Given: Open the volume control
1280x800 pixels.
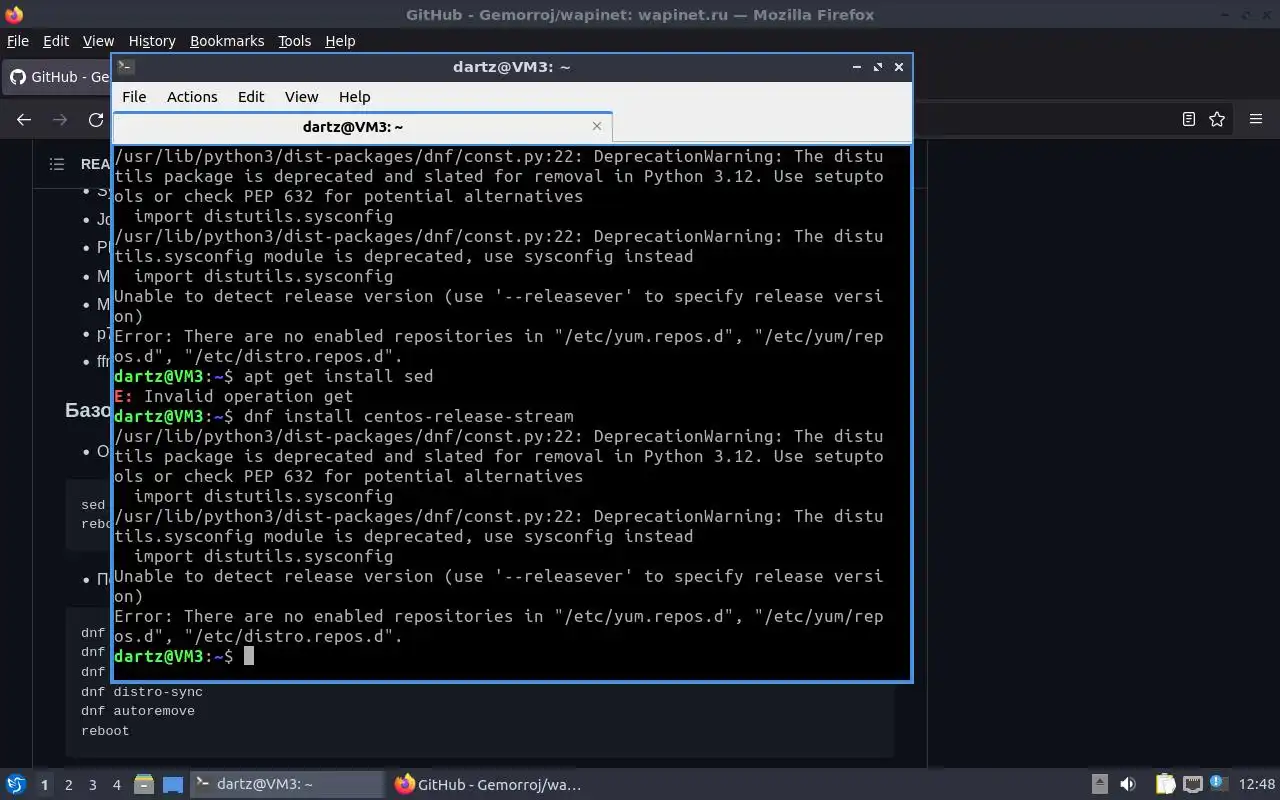Looking at the screenshot, I should [1128, 785].
